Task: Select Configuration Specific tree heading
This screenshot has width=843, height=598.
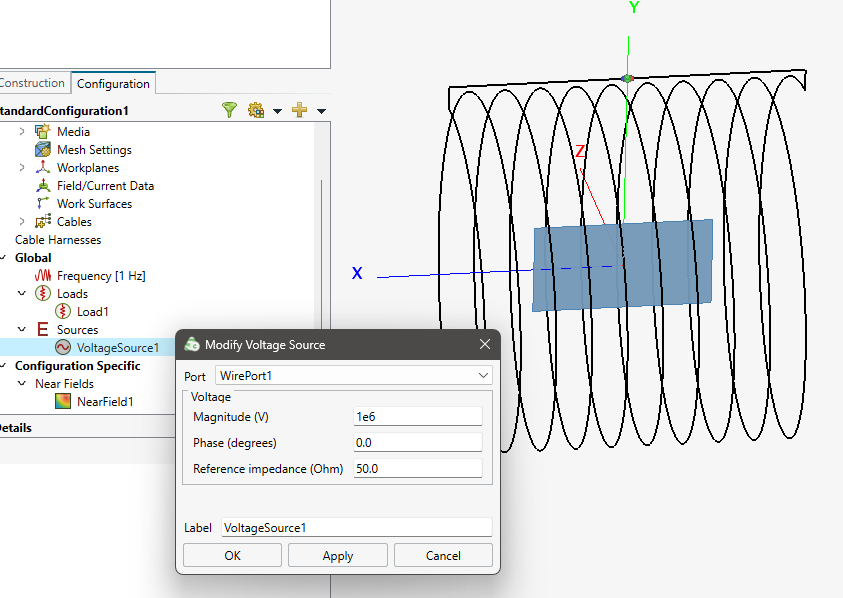Action: (x=77, y=366)
